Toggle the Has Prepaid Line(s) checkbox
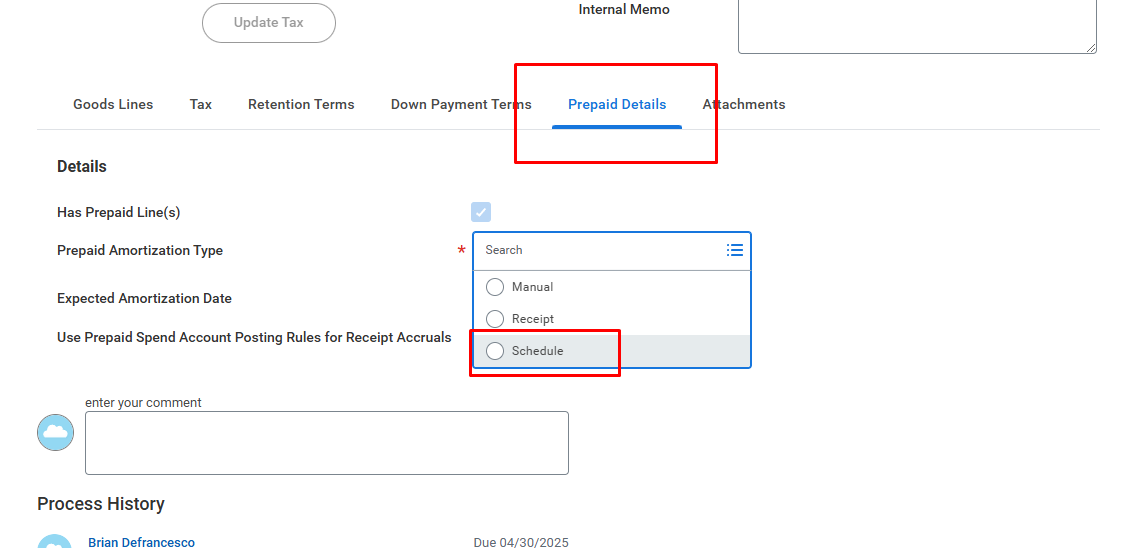1140x548 pixels. pyautogui.click(x=481, y=212)
